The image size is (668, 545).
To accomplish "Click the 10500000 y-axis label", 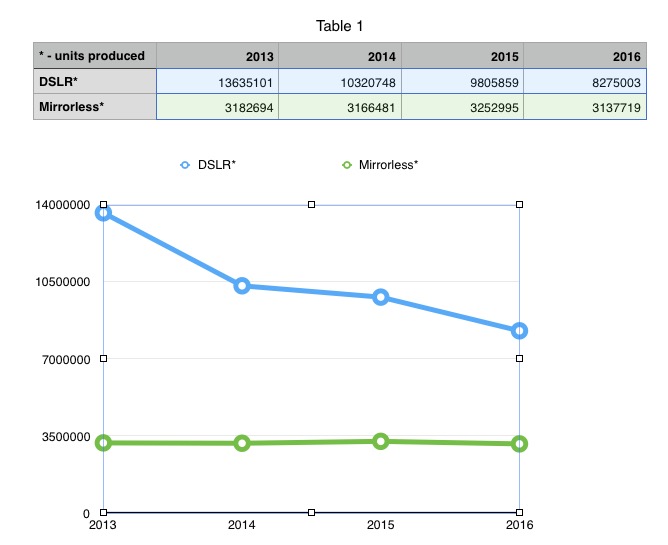I will (x=63, y=282).
